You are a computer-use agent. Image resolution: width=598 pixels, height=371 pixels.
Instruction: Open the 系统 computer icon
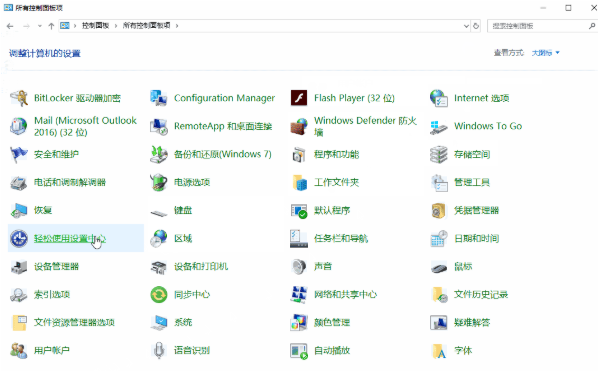click(x=159, y=323)
